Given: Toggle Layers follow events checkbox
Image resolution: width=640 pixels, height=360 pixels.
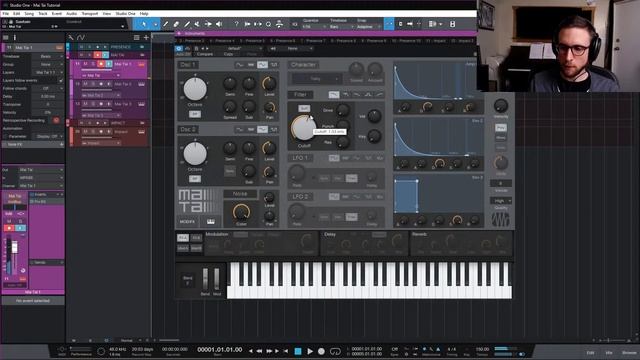Looking at the screenshot, I should (61, 80).
